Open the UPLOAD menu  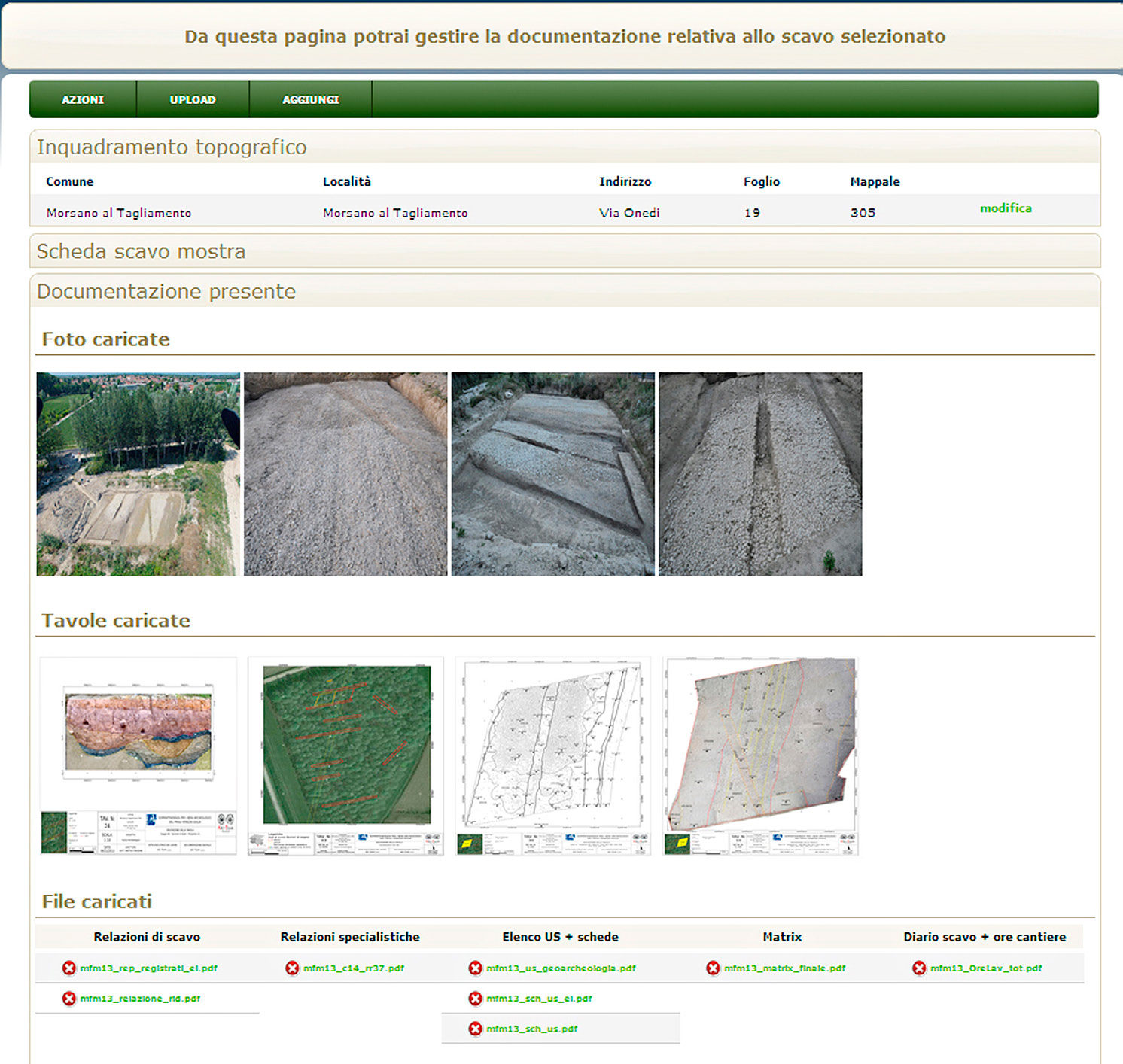[193, 99]
